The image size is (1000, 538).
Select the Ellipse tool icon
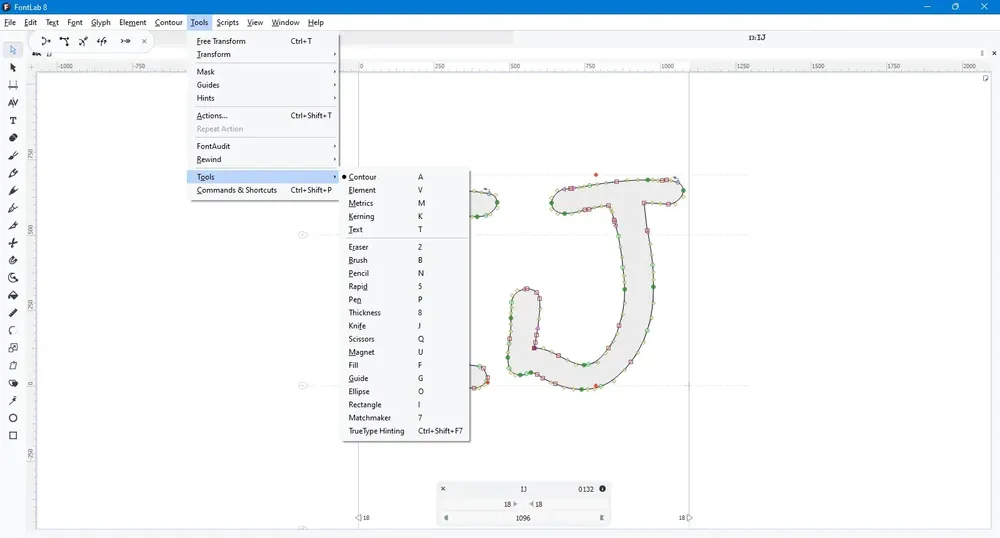13,418
